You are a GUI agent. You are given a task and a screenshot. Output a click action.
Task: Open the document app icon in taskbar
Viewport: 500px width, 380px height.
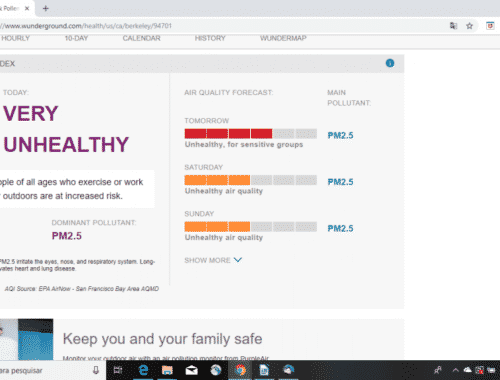(264, 370)
